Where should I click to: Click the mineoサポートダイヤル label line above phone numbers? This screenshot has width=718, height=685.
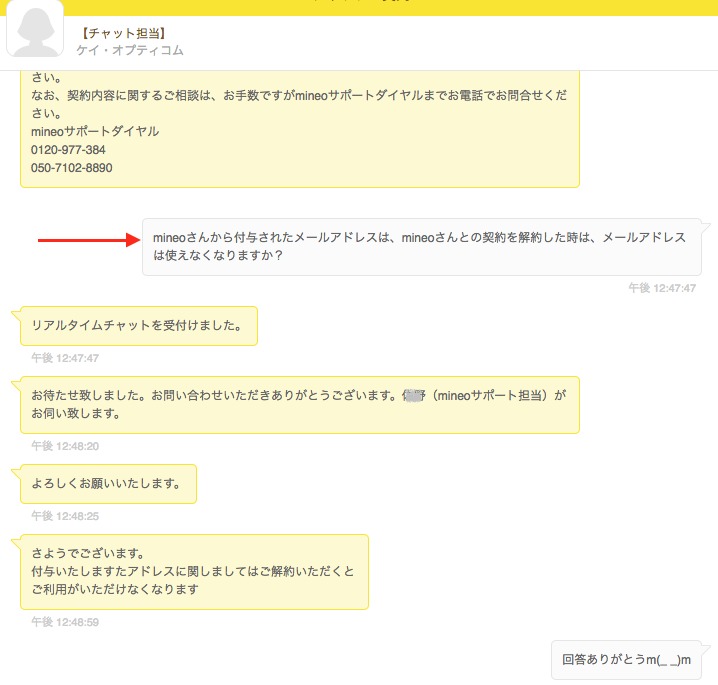click(x=95, y=131)
